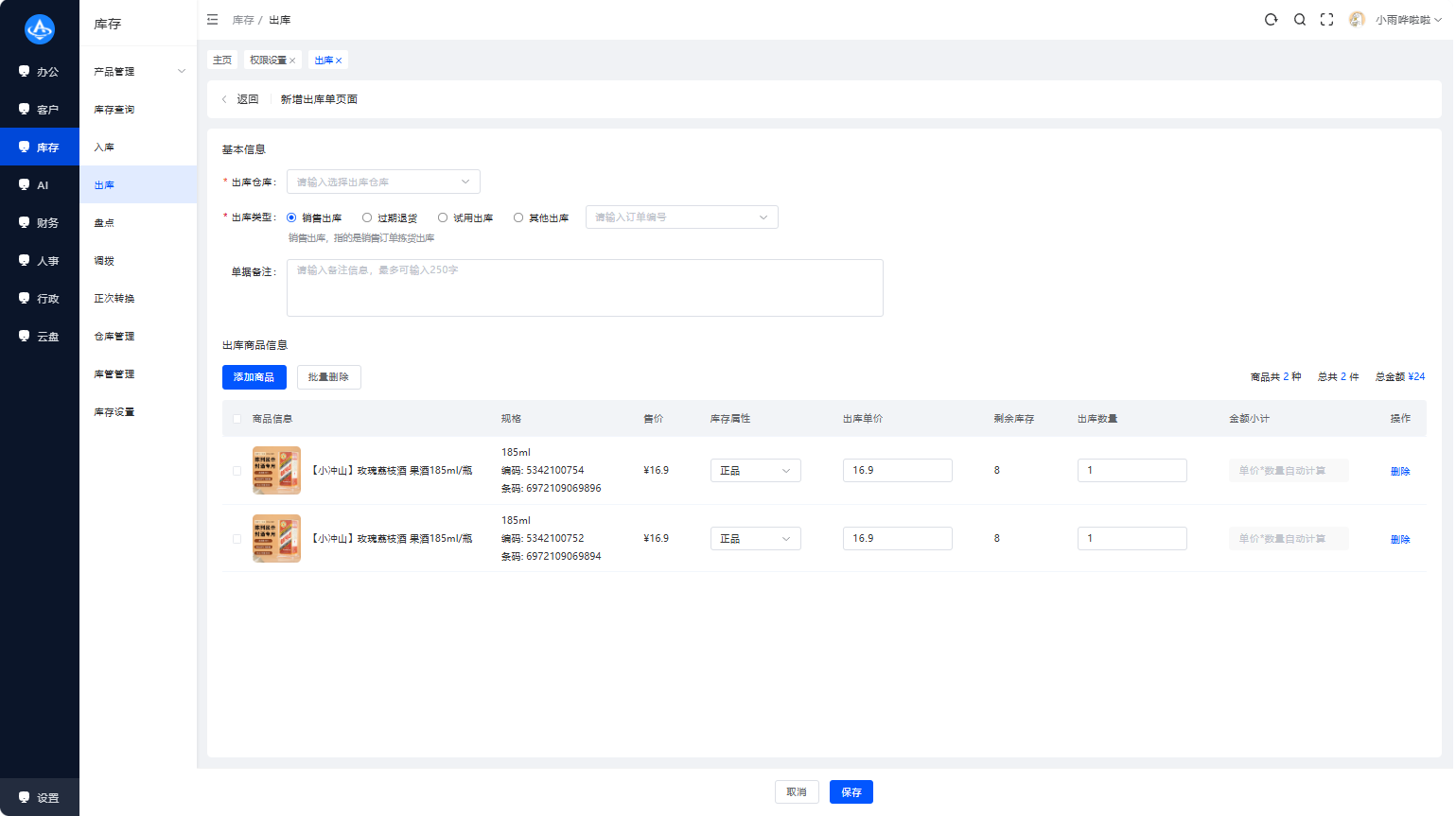Viewport: 1456px width, 816px height.
Task: Tick the select-all checkbox in table header
Action: tap(237, 419)
